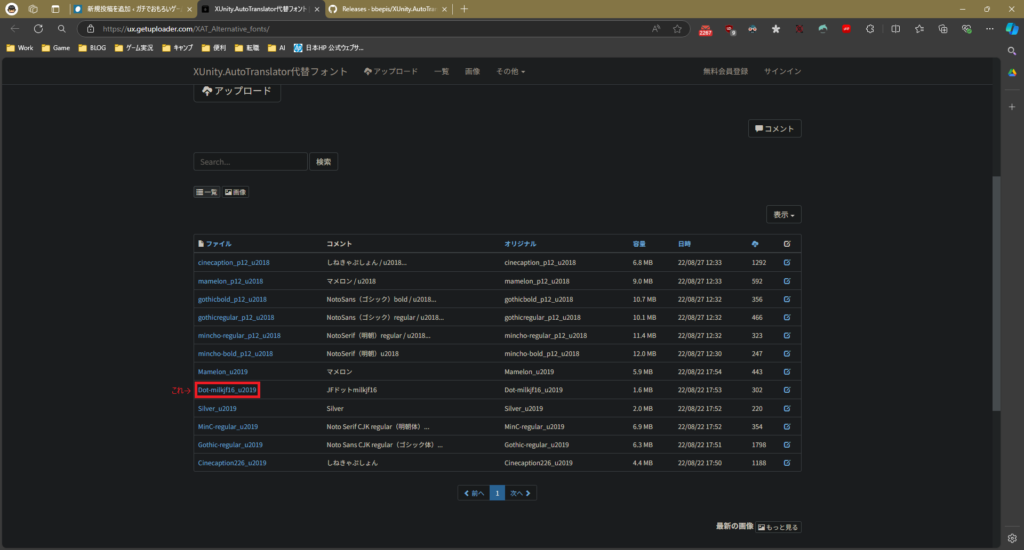The height and width of the screenshot is (550, 1024).
Task: Switch to Releases bbepis XUnity.AutoTranslator tab
Action: pos(388,9)
